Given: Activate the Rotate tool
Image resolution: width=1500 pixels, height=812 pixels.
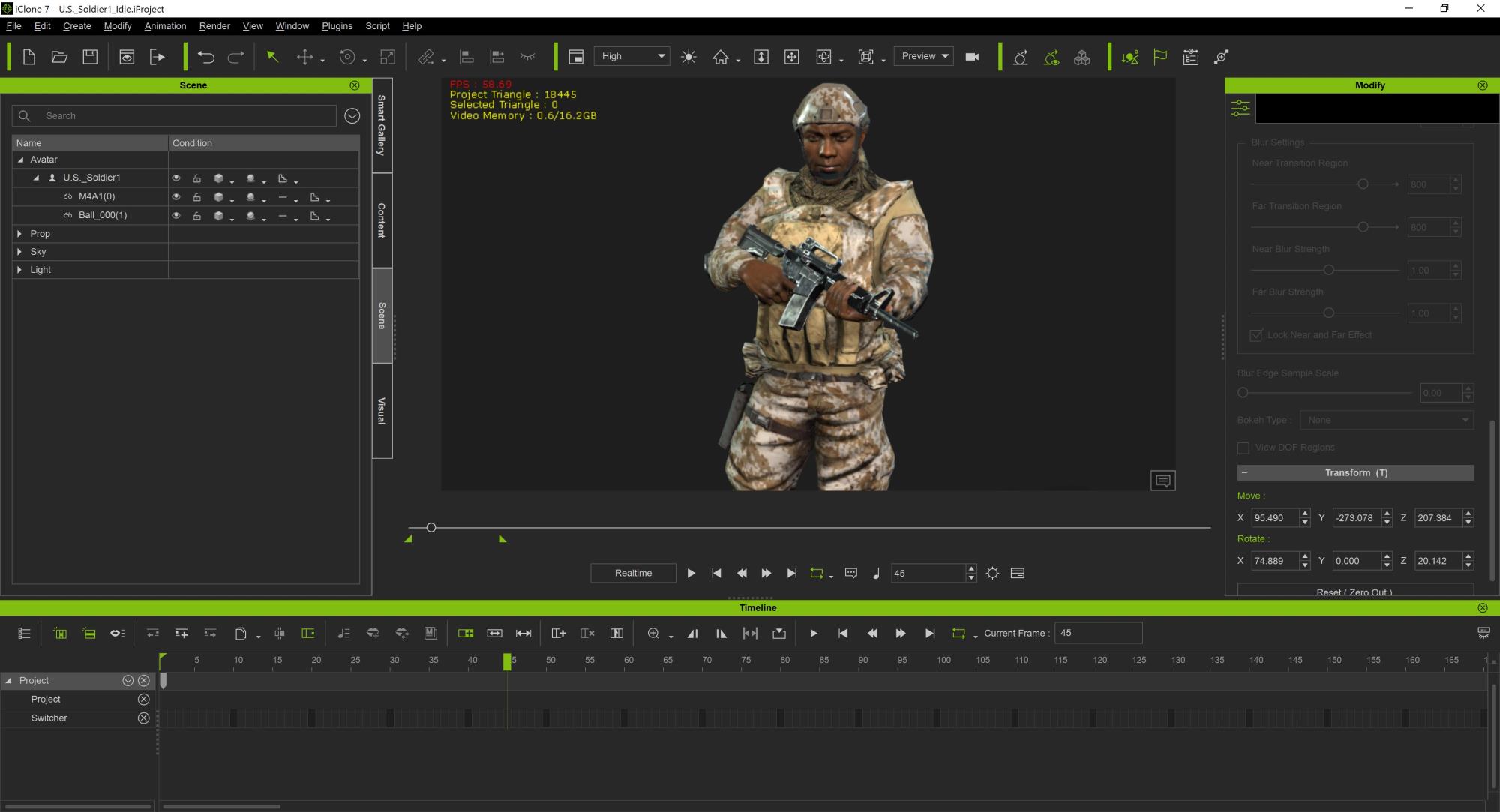Looking at the screenshot, I should pyautogui.click(x=347, y=57).
